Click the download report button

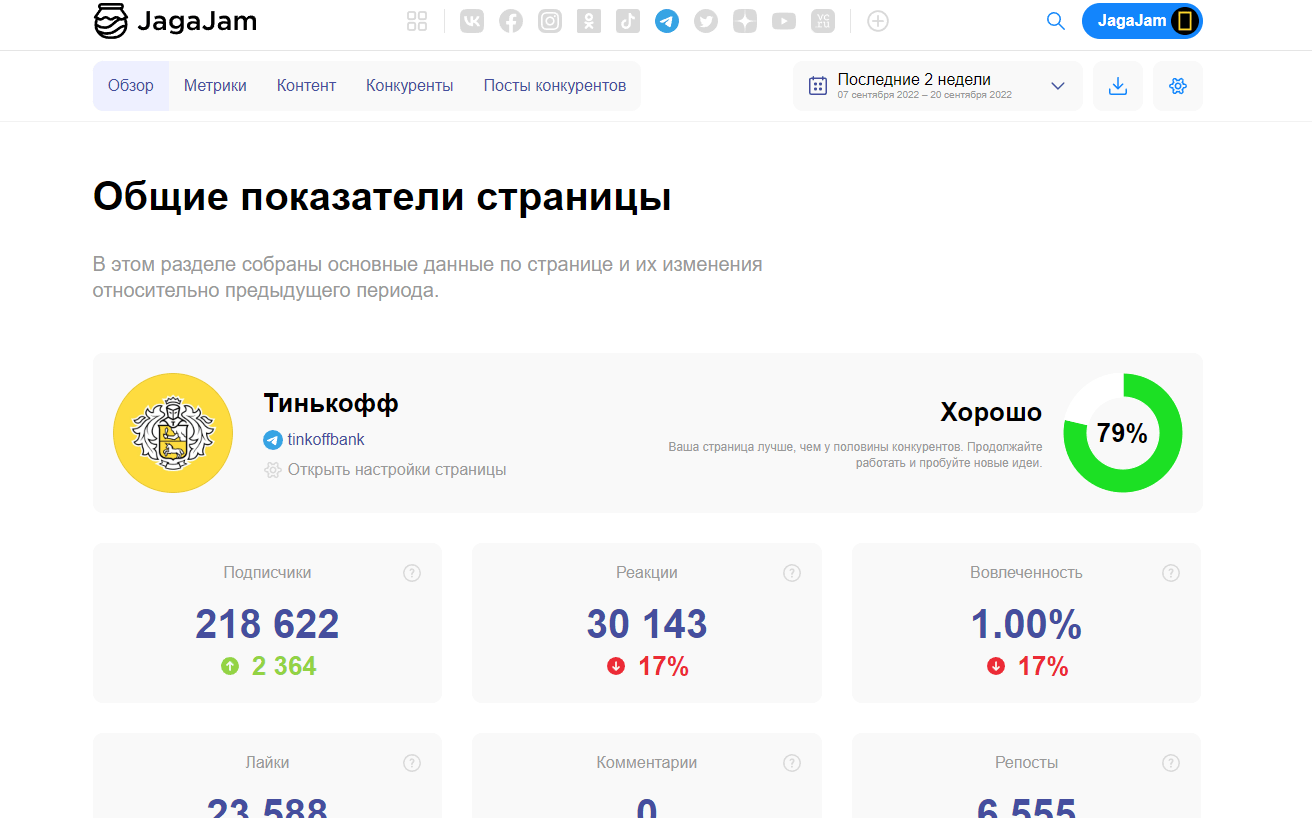point(1118,86)
